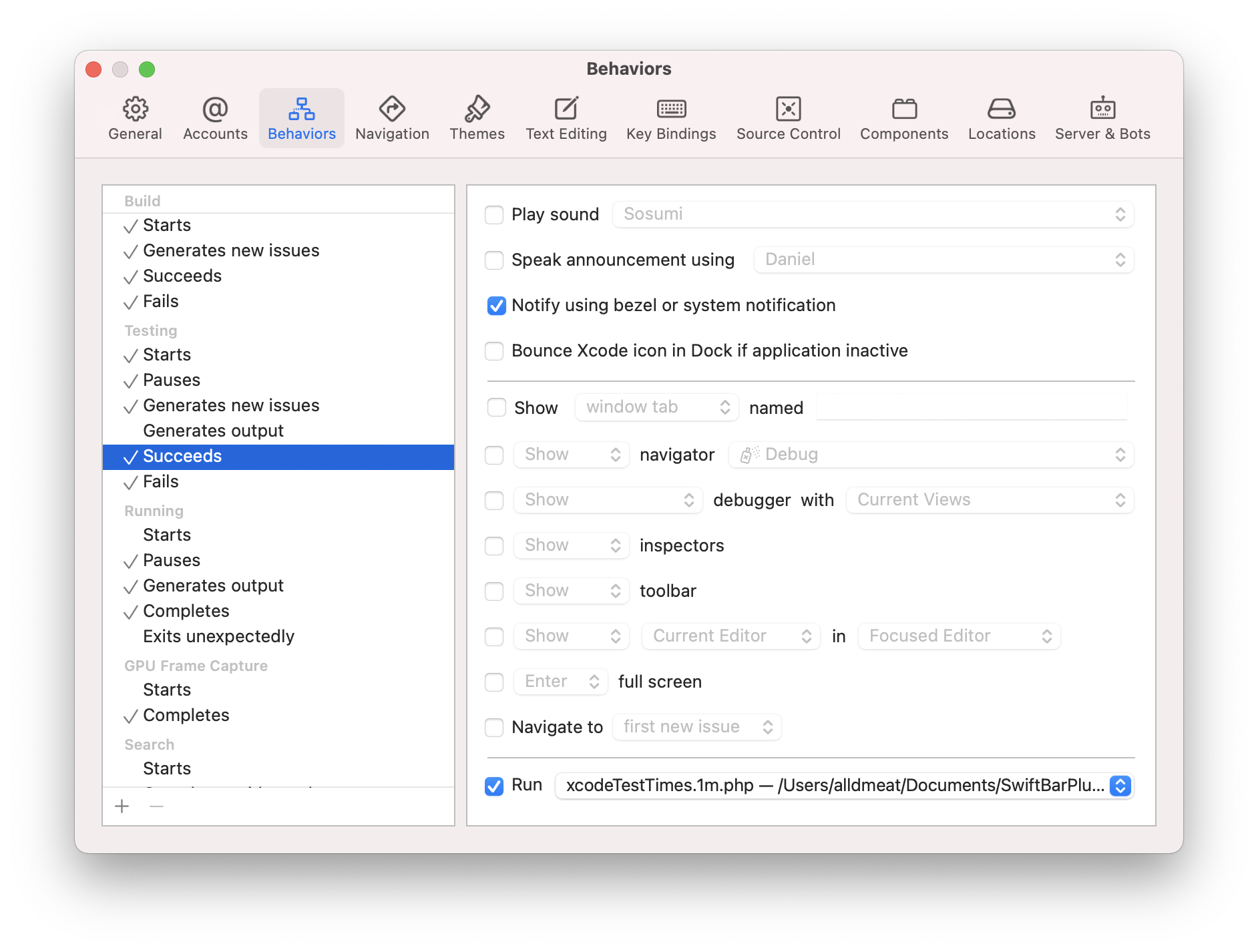Check the navigator row checkbox
The height and width of the screenshot is (952, 1258).
point(494,455)
